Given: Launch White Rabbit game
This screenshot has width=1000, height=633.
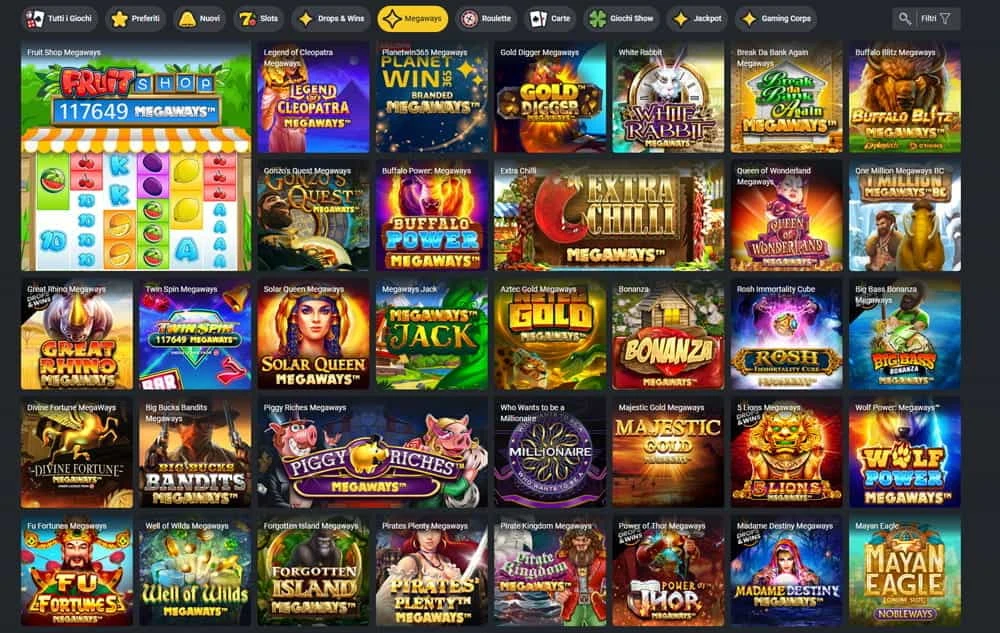Looking at the screenshot, I should pos(668,98).
